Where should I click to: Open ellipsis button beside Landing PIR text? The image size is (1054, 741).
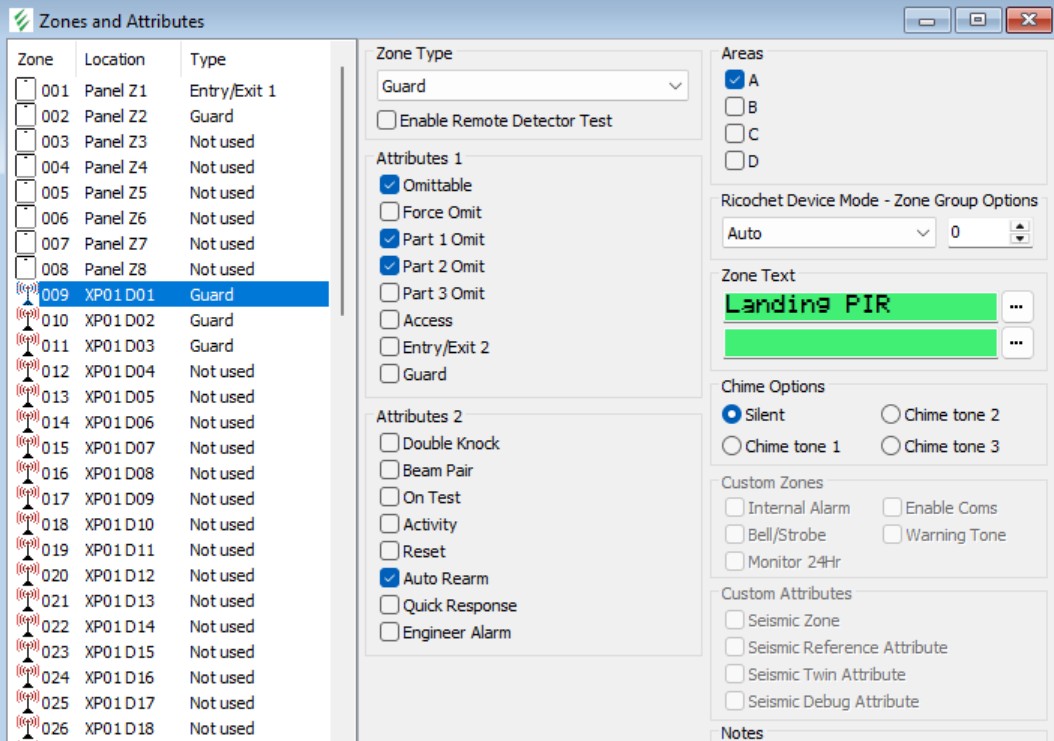1016,307
